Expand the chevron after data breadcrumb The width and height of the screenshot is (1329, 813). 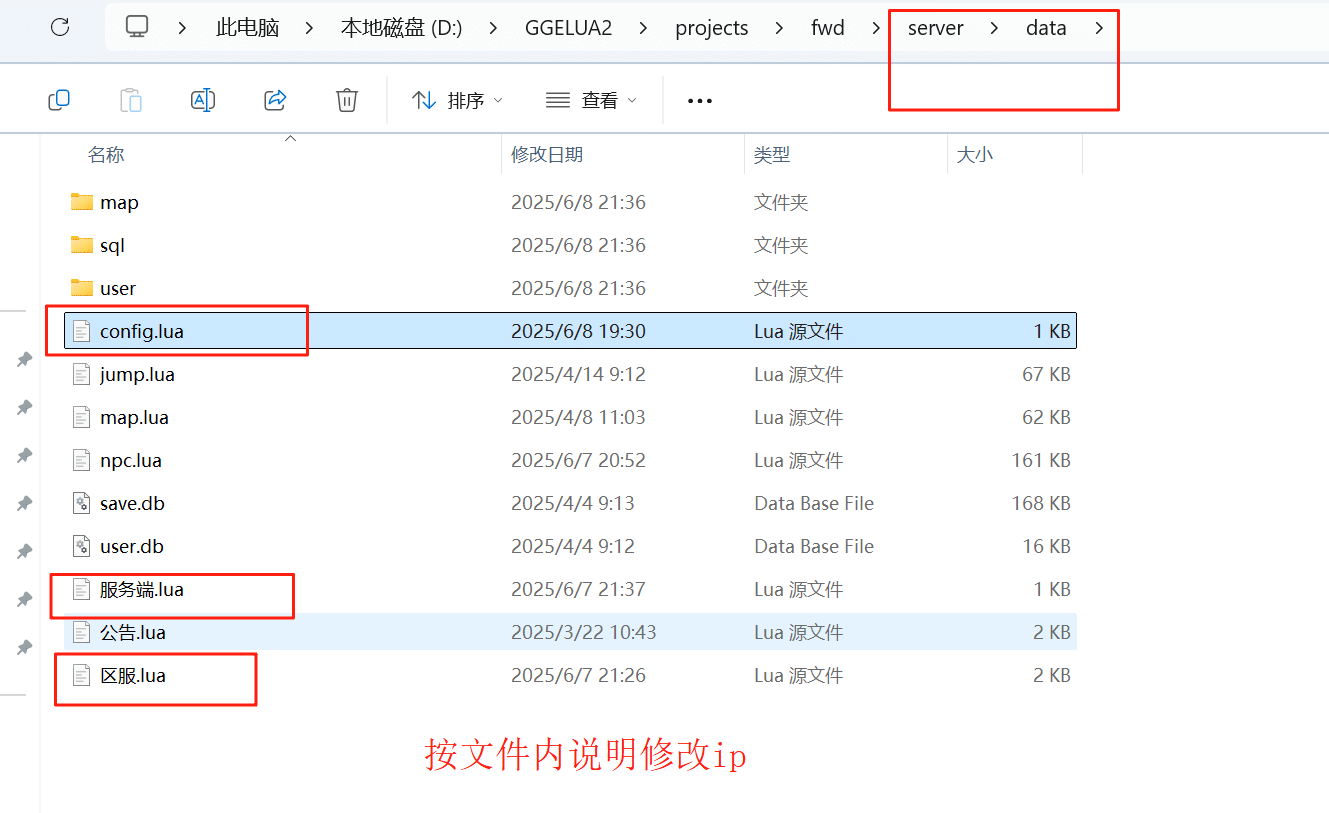[x=1100, y=28]
